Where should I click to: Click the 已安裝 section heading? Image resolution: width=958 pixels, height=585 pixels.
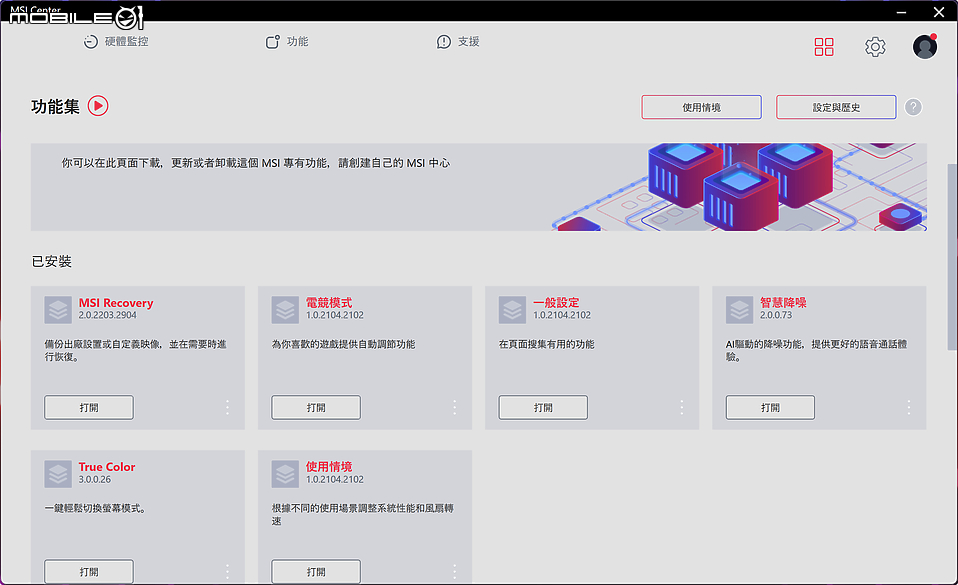(x=51, y=262)
